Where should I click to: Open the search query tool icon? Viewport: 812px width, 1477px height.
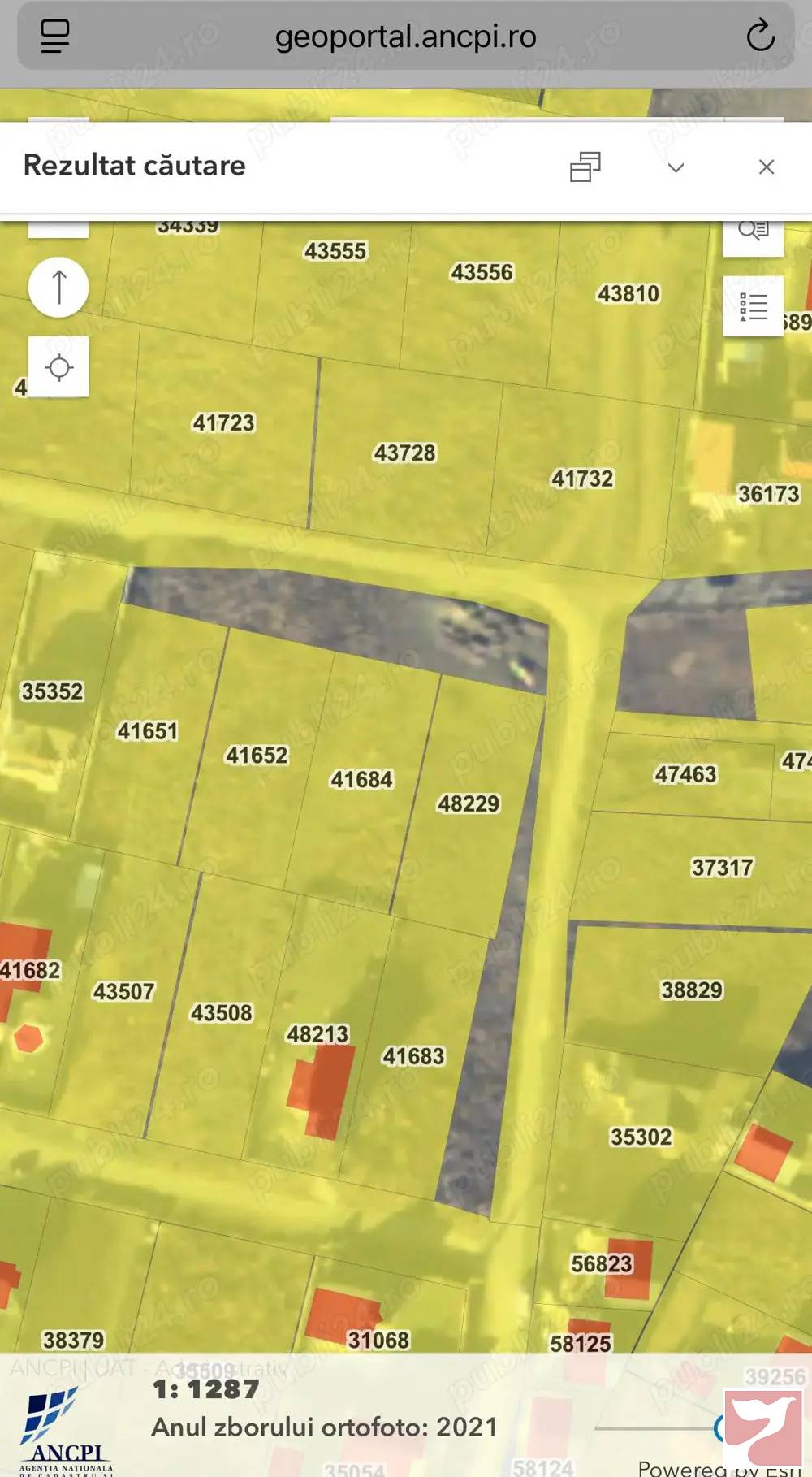click(x=753, y=232)
